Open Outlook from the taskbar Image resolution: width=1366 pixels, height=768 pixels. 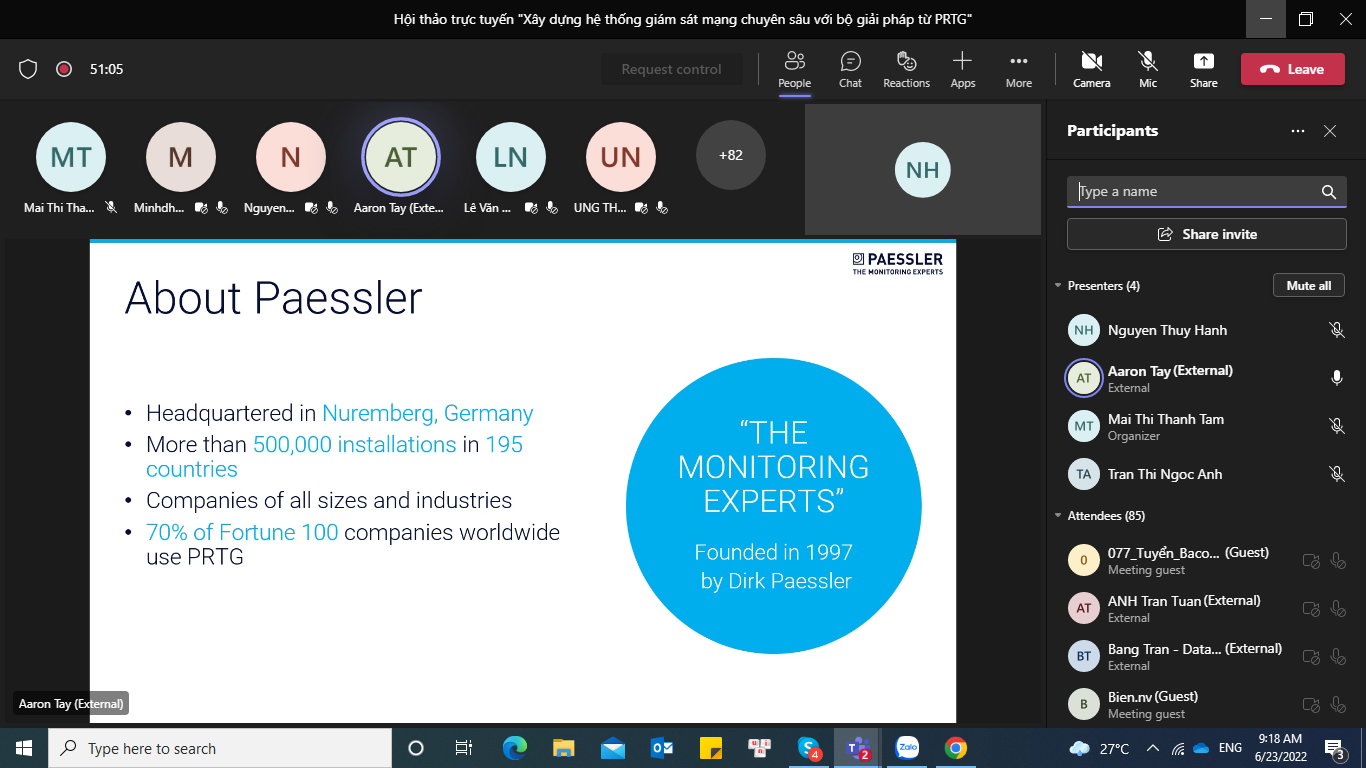coord(662,748)
